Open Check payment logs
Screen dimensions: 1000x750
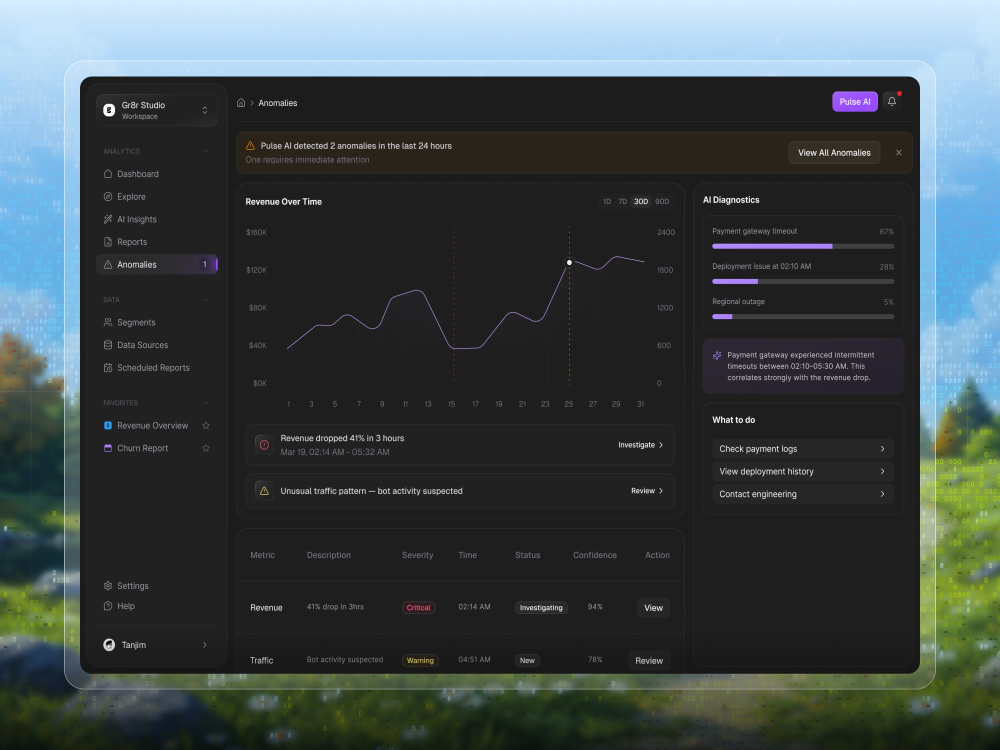[803, 449]
